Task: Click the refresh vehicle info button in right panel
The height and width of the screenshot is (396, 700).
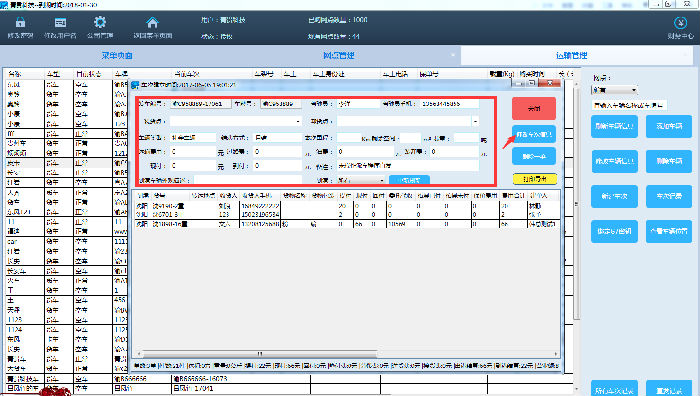Action: (x=614, y=126)
